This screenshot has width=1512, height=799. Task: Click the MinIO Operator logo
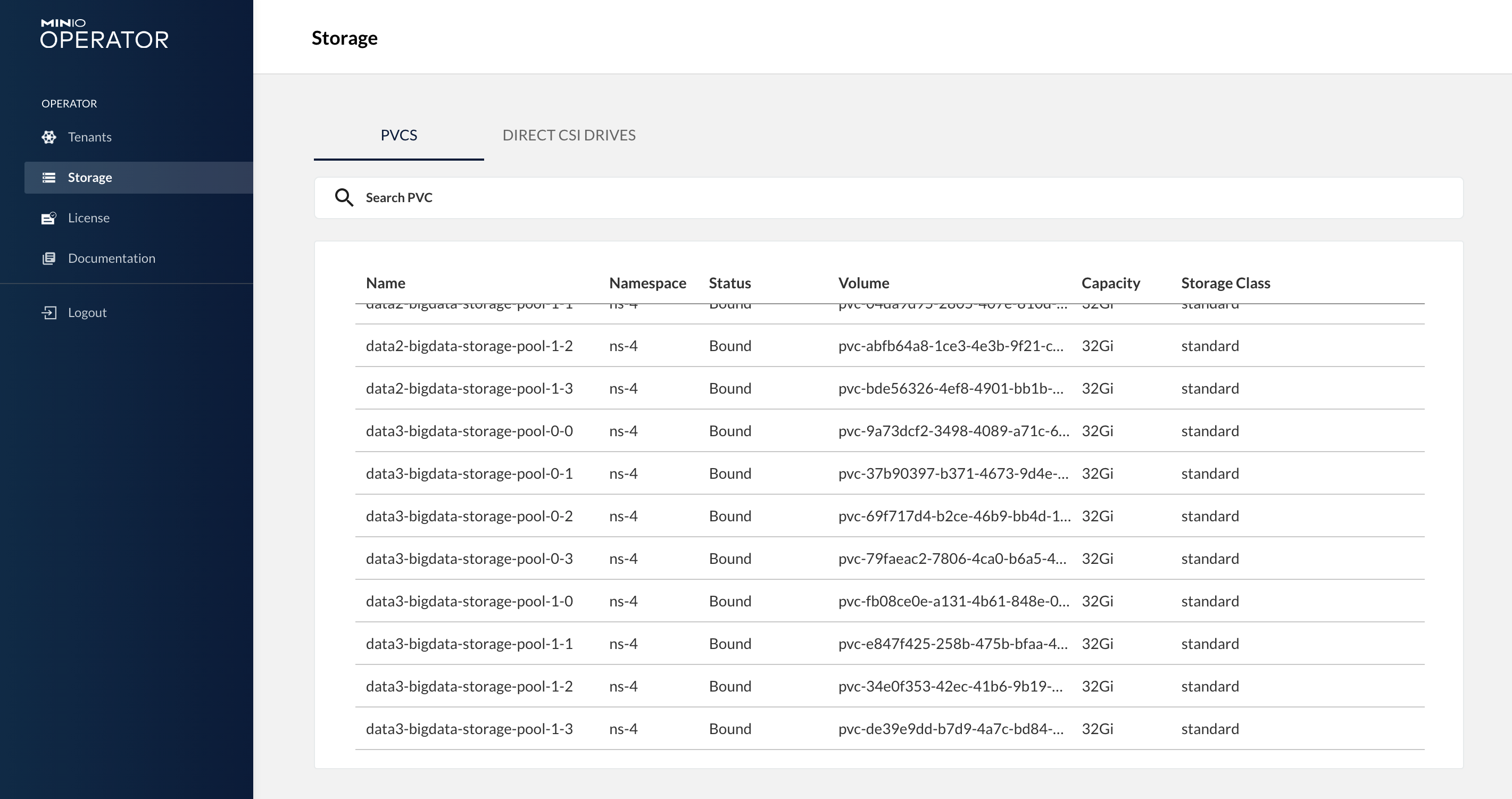pyautogui.click(x=104, y=34)
